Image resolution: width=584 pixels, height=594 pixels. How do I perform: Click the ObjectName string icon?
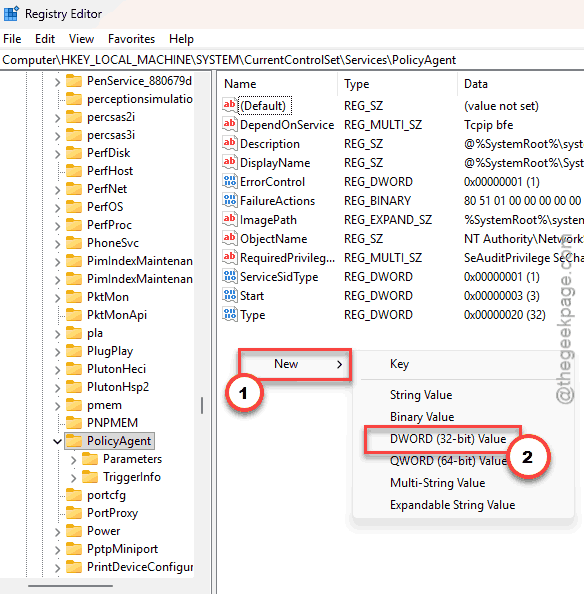pos(230,238)
